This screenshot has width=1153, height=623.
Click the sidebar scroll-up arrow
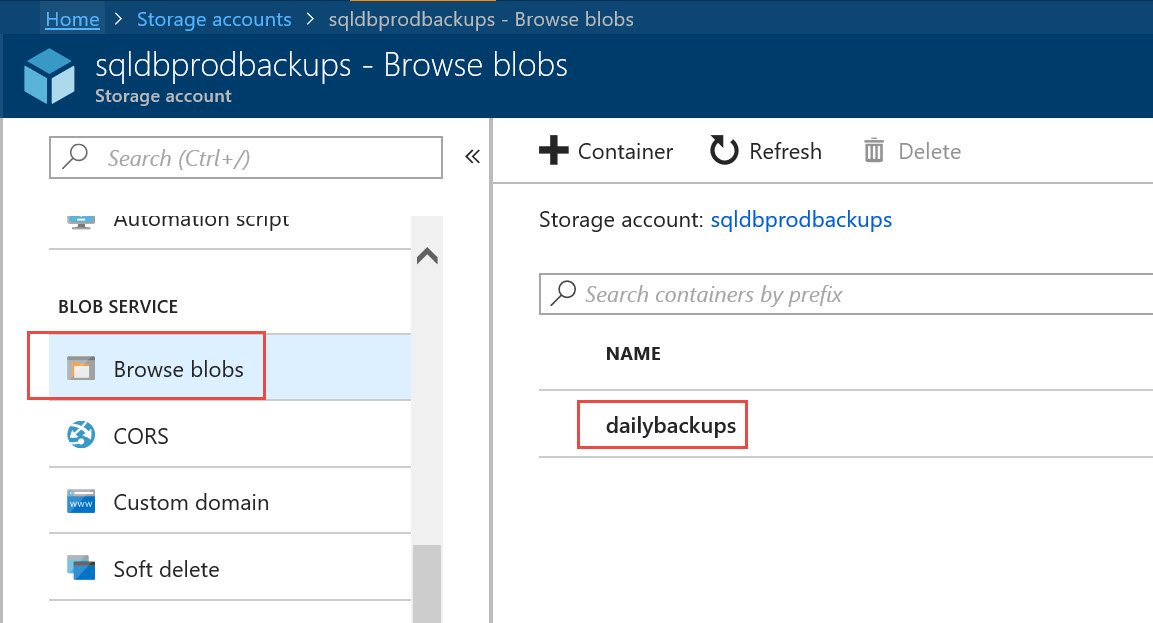pyautogui.click(x=427, y=256)
